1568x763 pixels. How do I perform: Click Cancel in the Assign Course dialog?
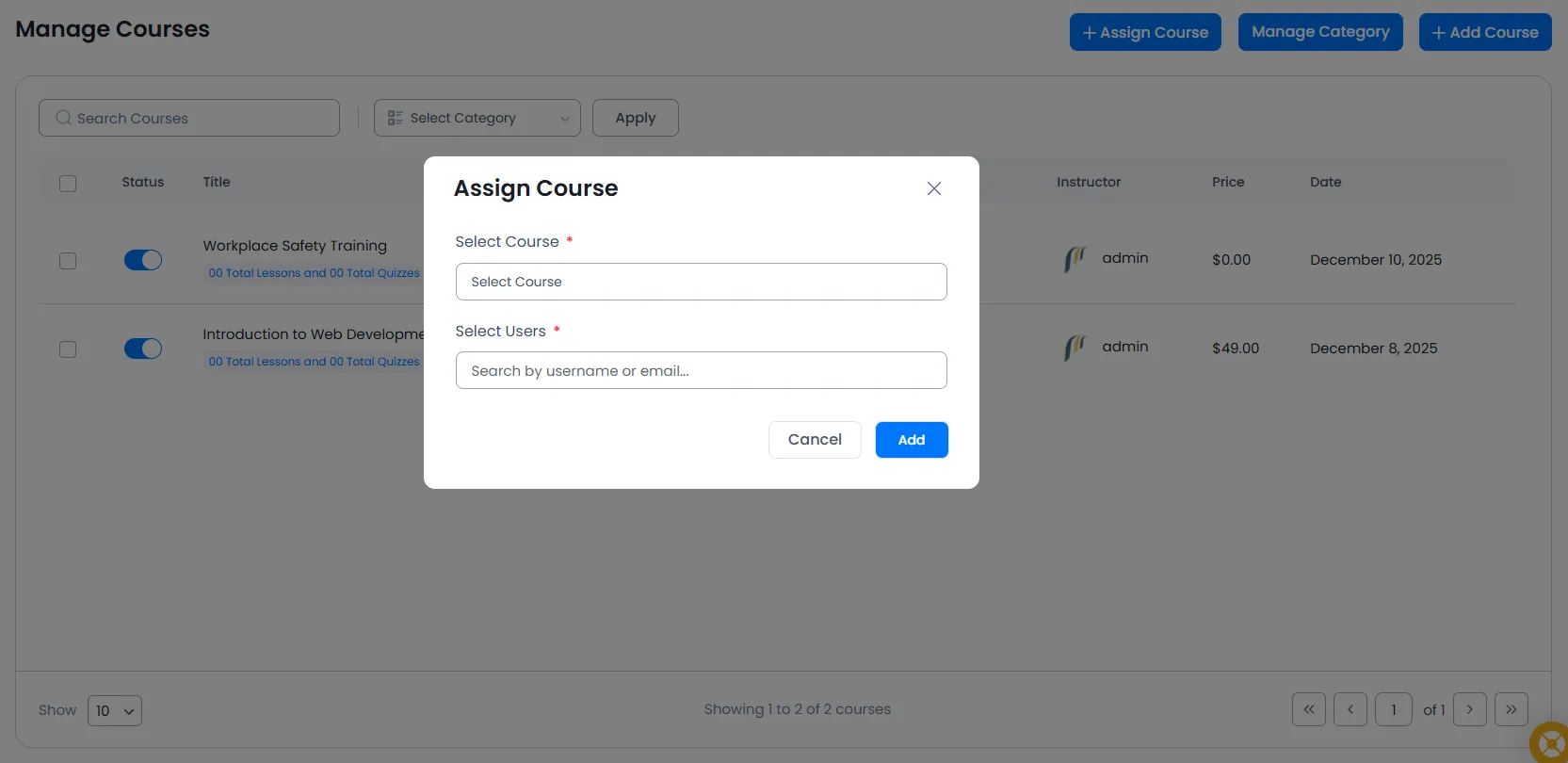[x=814, y=440]
